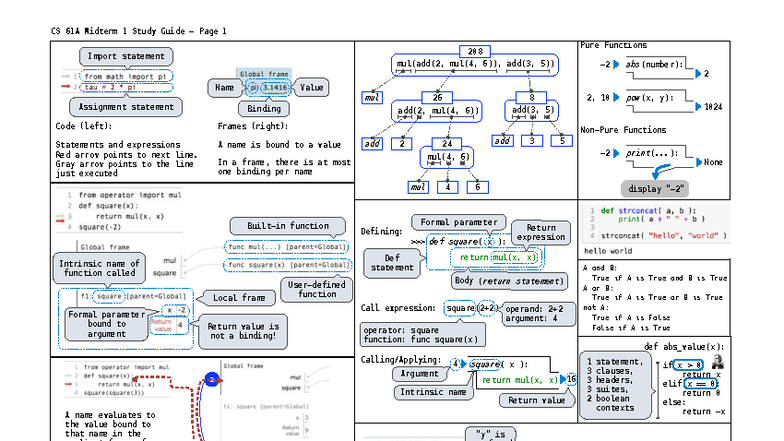Click the 'strconcat( "hello", "world" )' call line

pos(664,236)
